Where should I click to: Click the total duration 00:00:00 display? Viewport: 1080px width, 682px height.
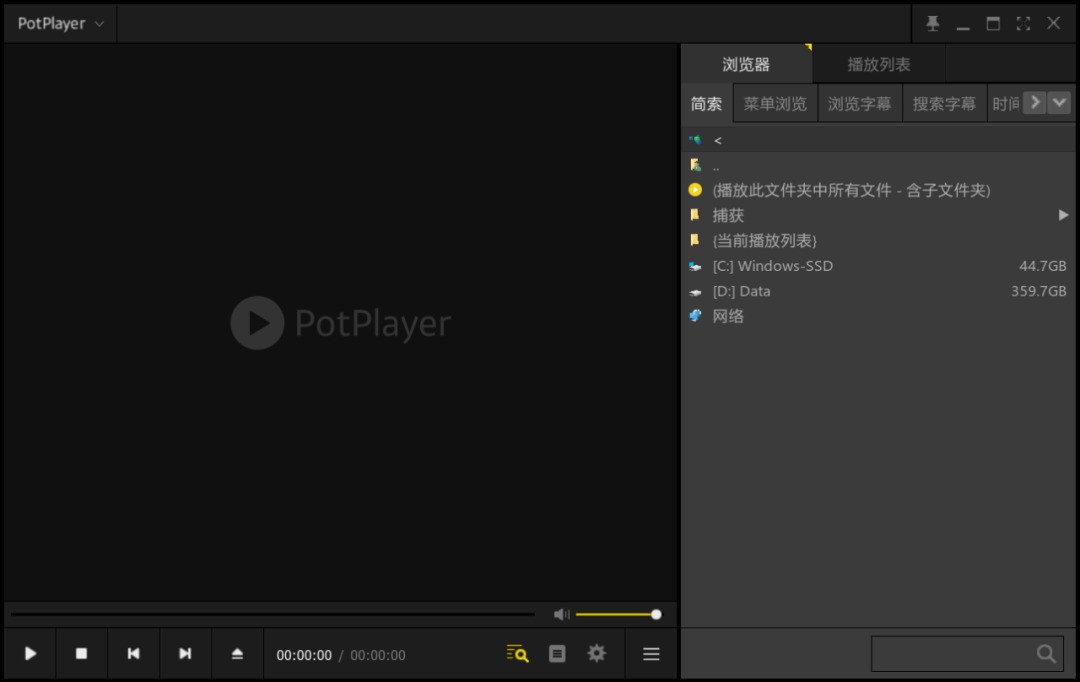click(377, 655)
